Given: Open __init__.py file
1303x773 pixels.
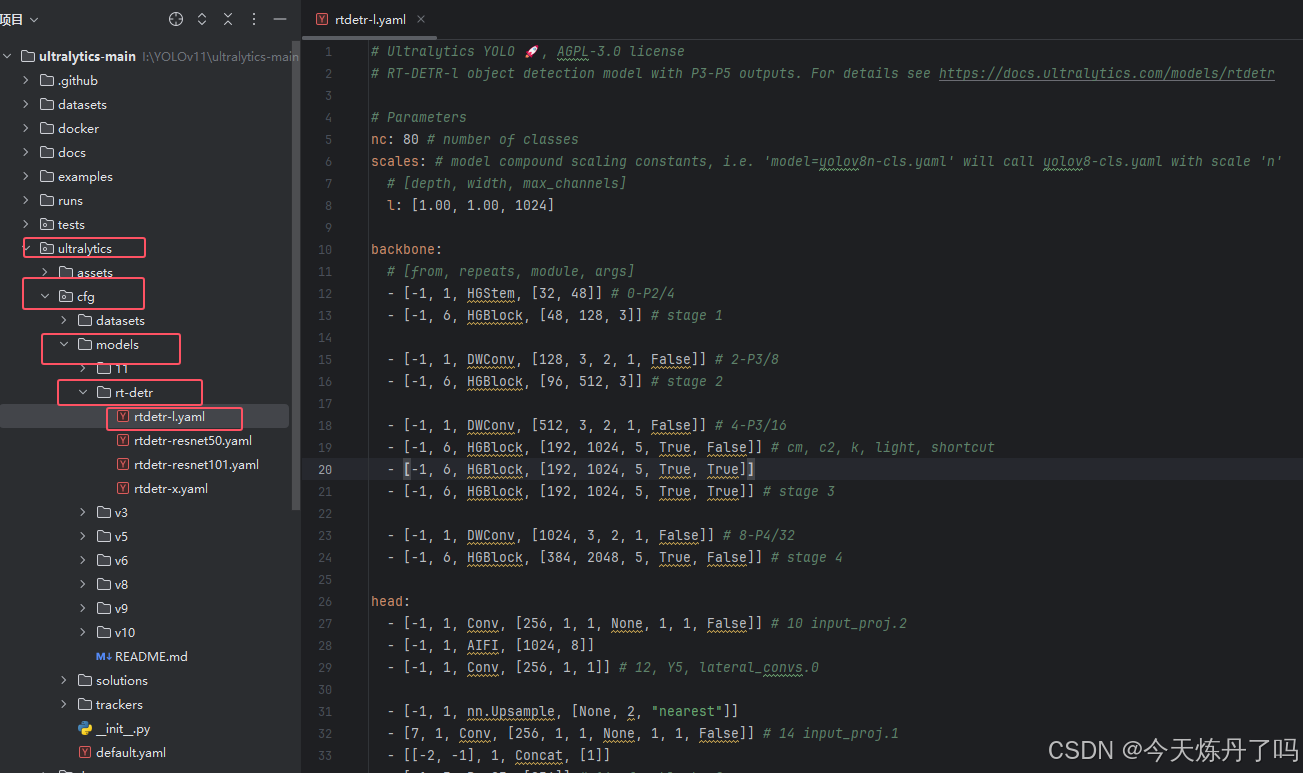Looking at the screenshot, I should 123,728.
